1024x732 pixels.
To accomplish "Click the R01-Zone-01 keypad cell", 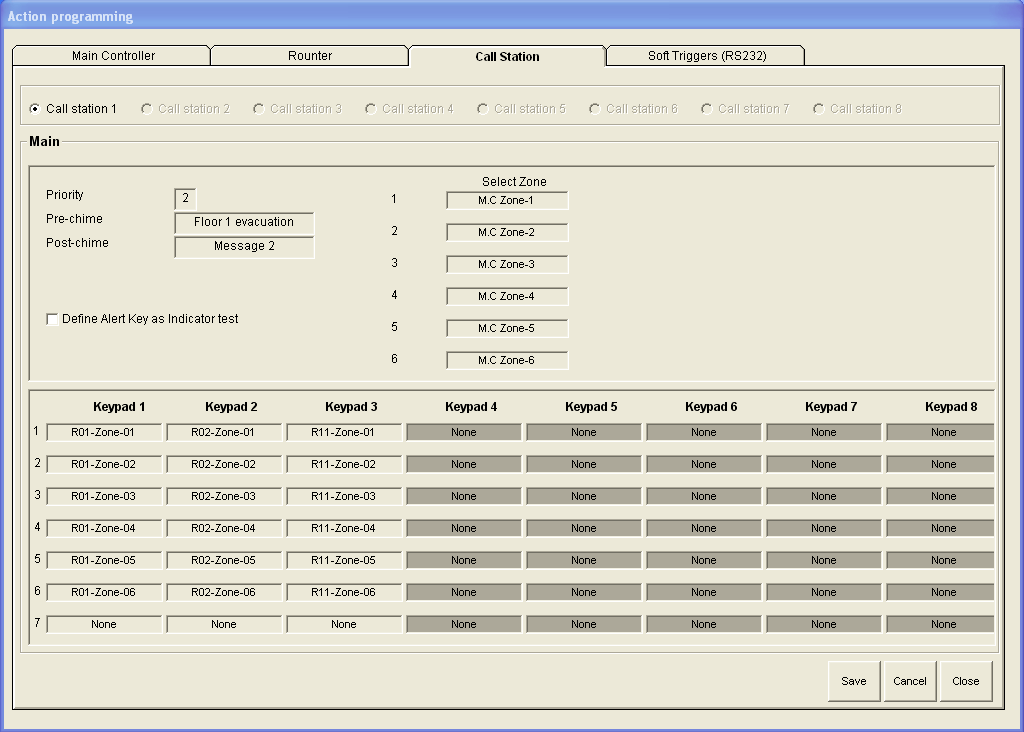I will click(104, 432).
